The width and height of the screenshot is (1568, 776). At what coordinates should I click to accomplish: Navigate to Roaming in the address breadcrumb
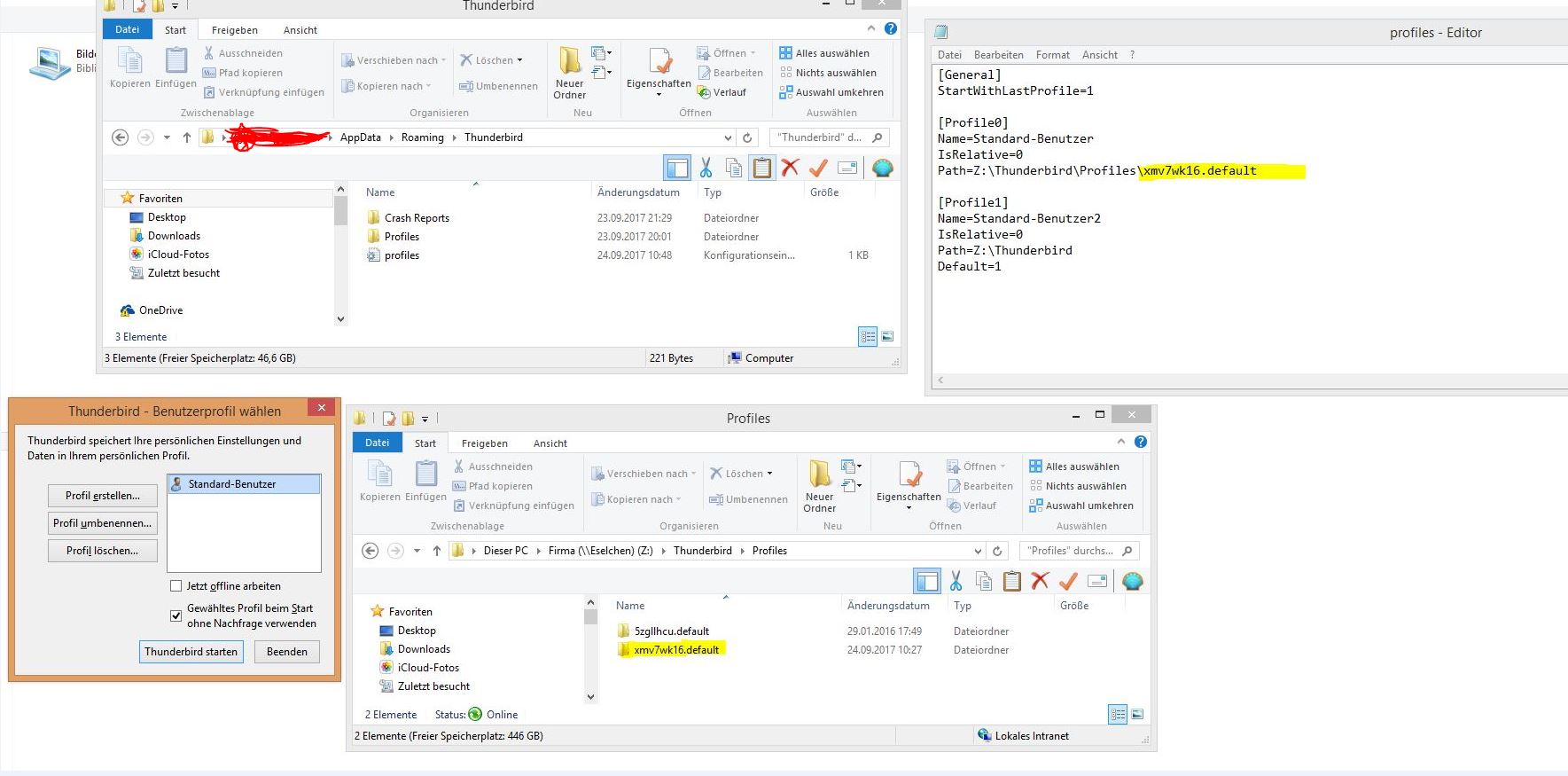[x=423, y=137]
